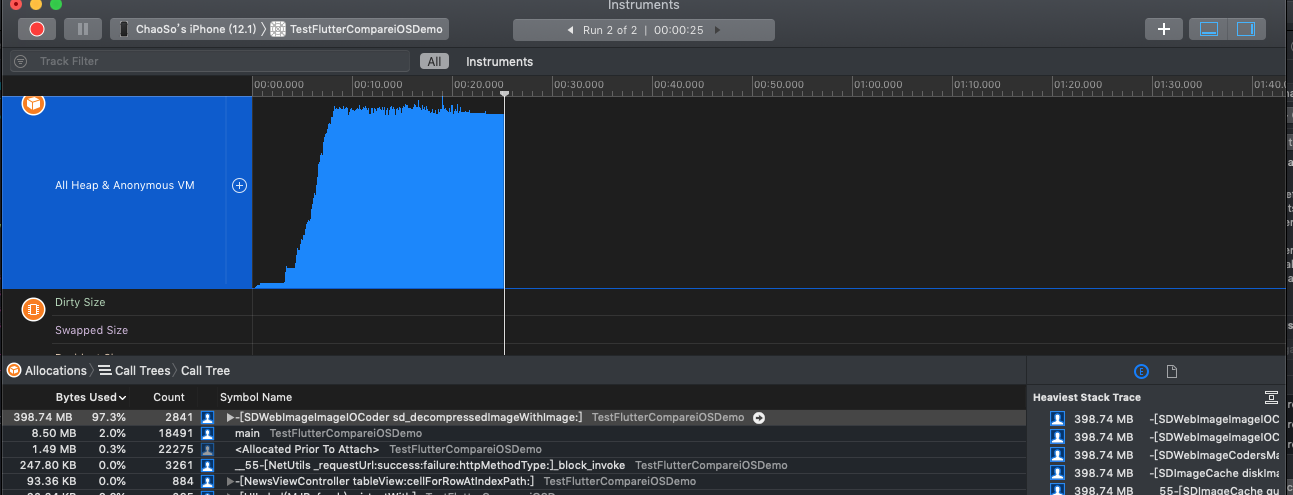Open the Call Tree breadcrumb item
This screenshot has height=495, width=1293.
(205, 370)
